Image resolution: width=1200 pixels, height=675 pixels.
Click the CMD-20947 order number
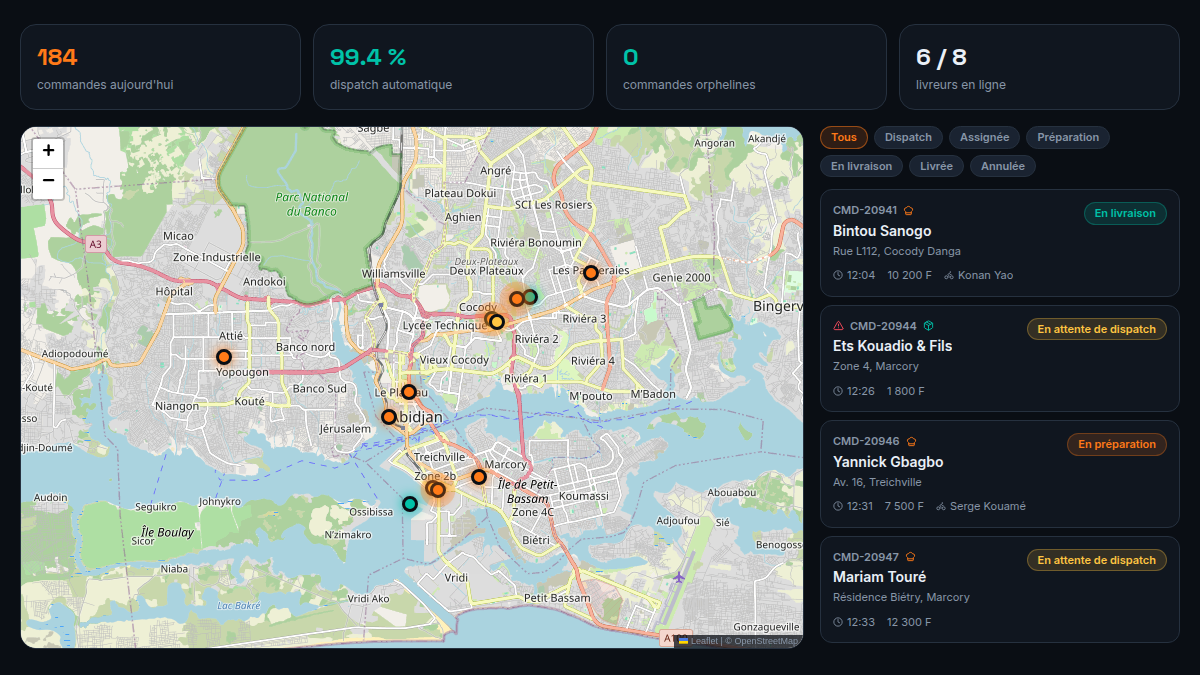[866, 557]
